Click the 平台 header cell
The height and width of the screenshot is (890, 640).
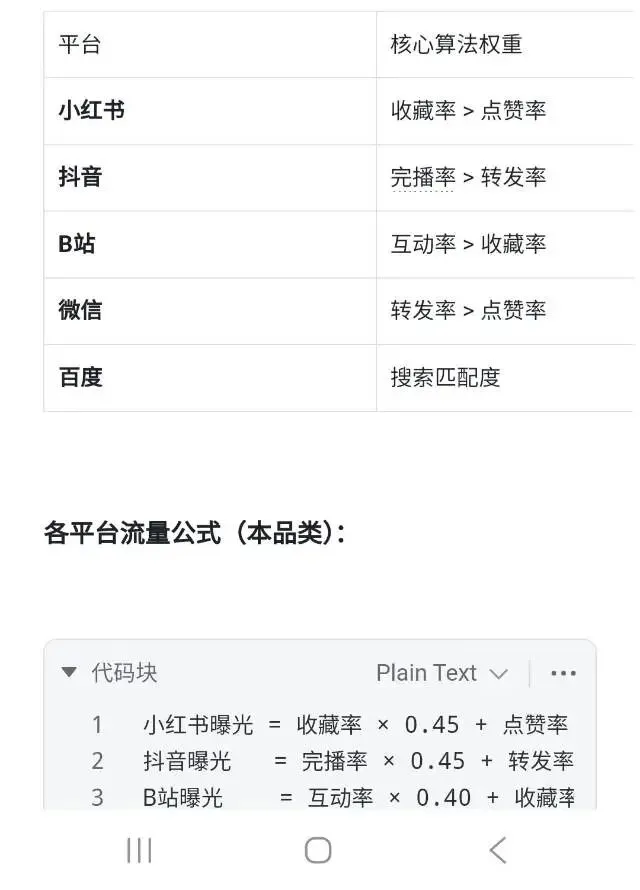[80, 44]
